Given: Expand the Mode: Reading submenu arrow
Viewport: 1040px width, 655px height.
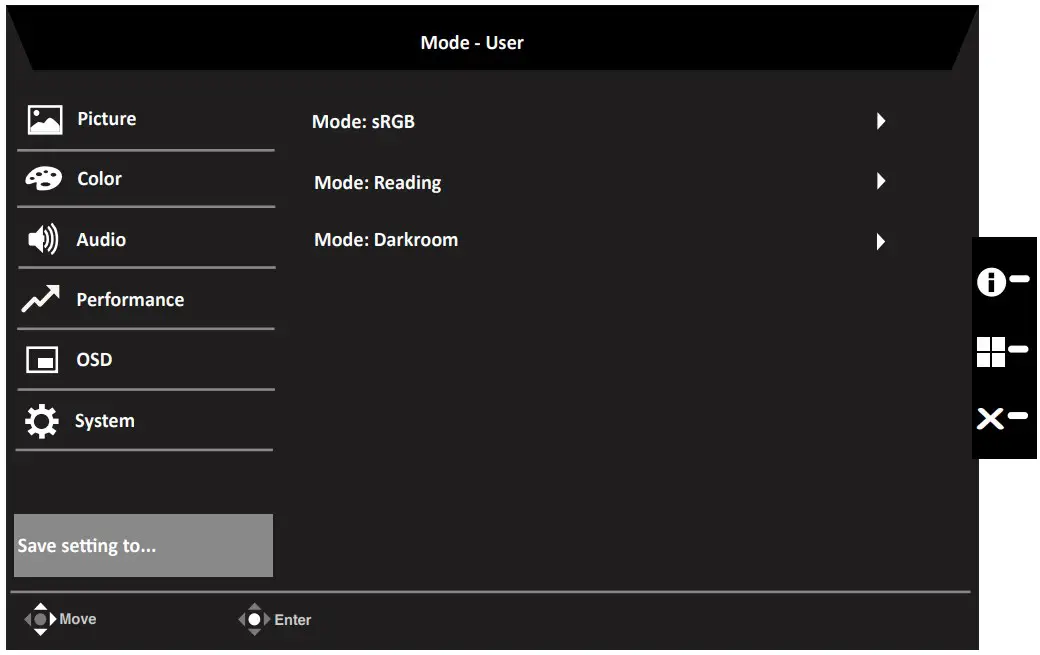Looking at the screenshot, I should click(x=881, y=181).
